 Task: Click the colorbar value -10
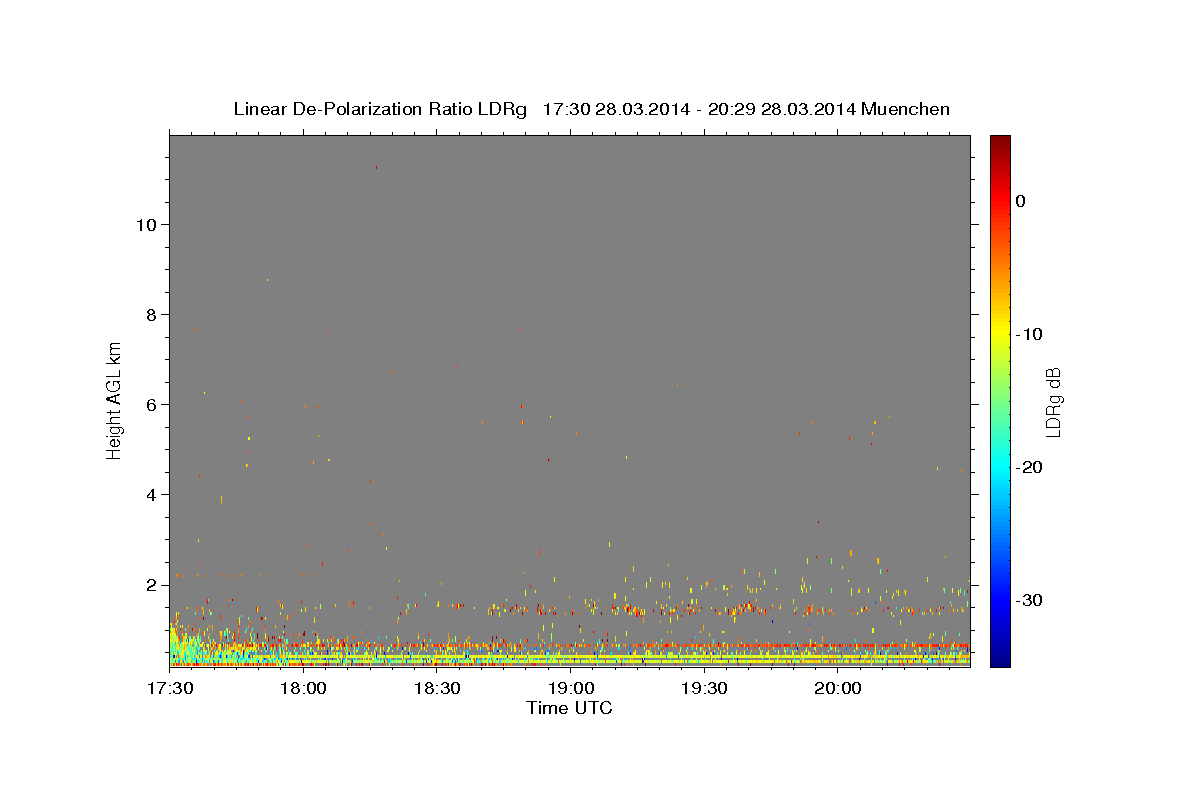tap(1030, 334)
